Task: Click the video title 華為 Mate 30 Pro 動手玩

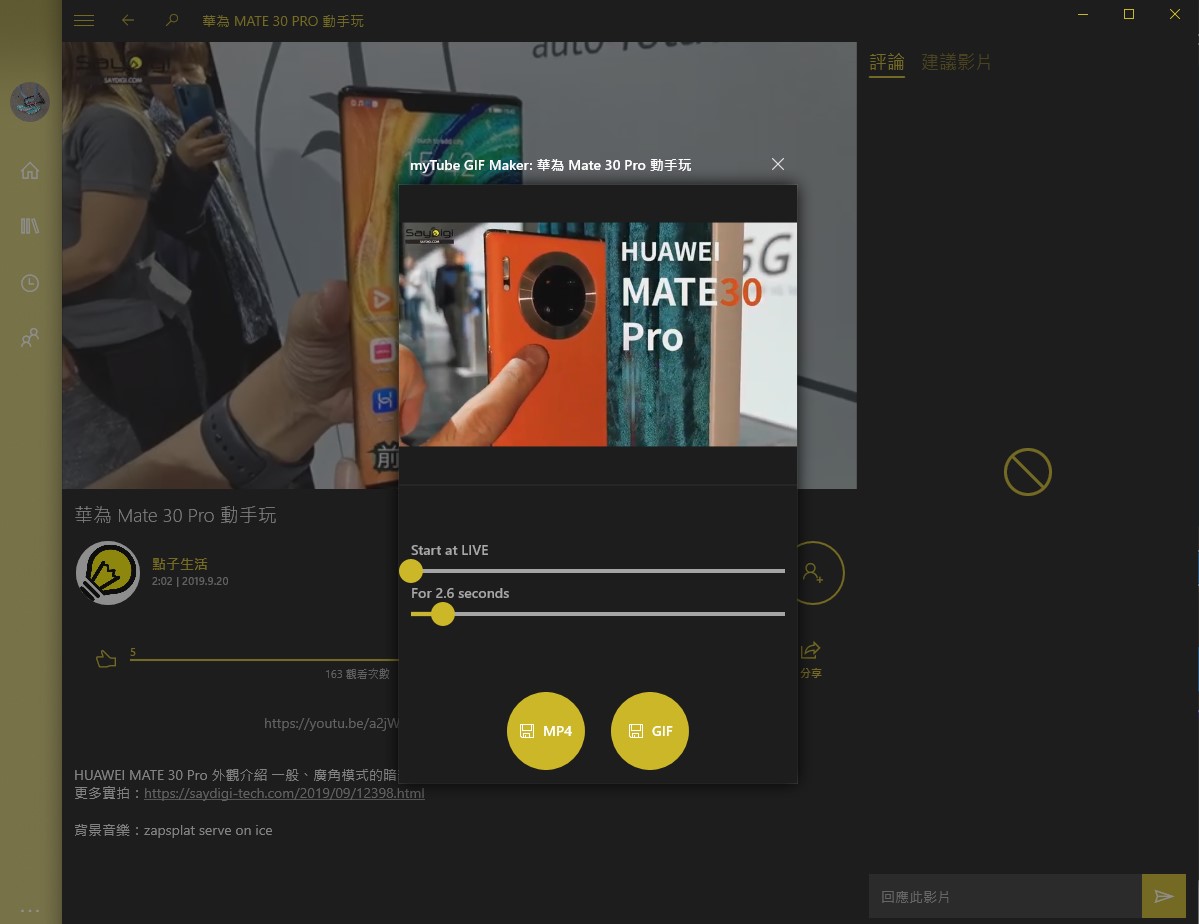Action: click(175, 515)
